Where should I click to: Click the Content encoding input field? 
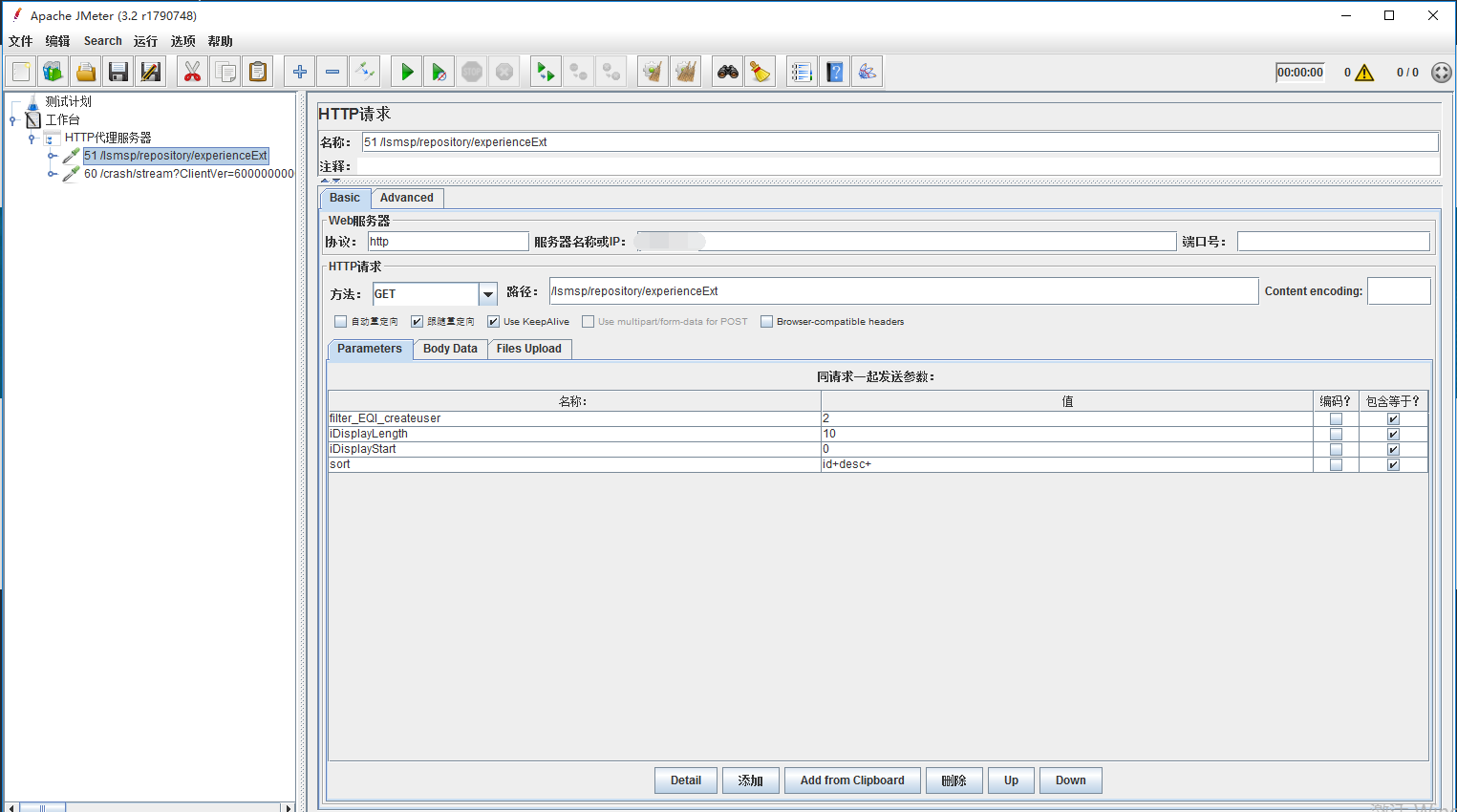[x=1399, y=291]
